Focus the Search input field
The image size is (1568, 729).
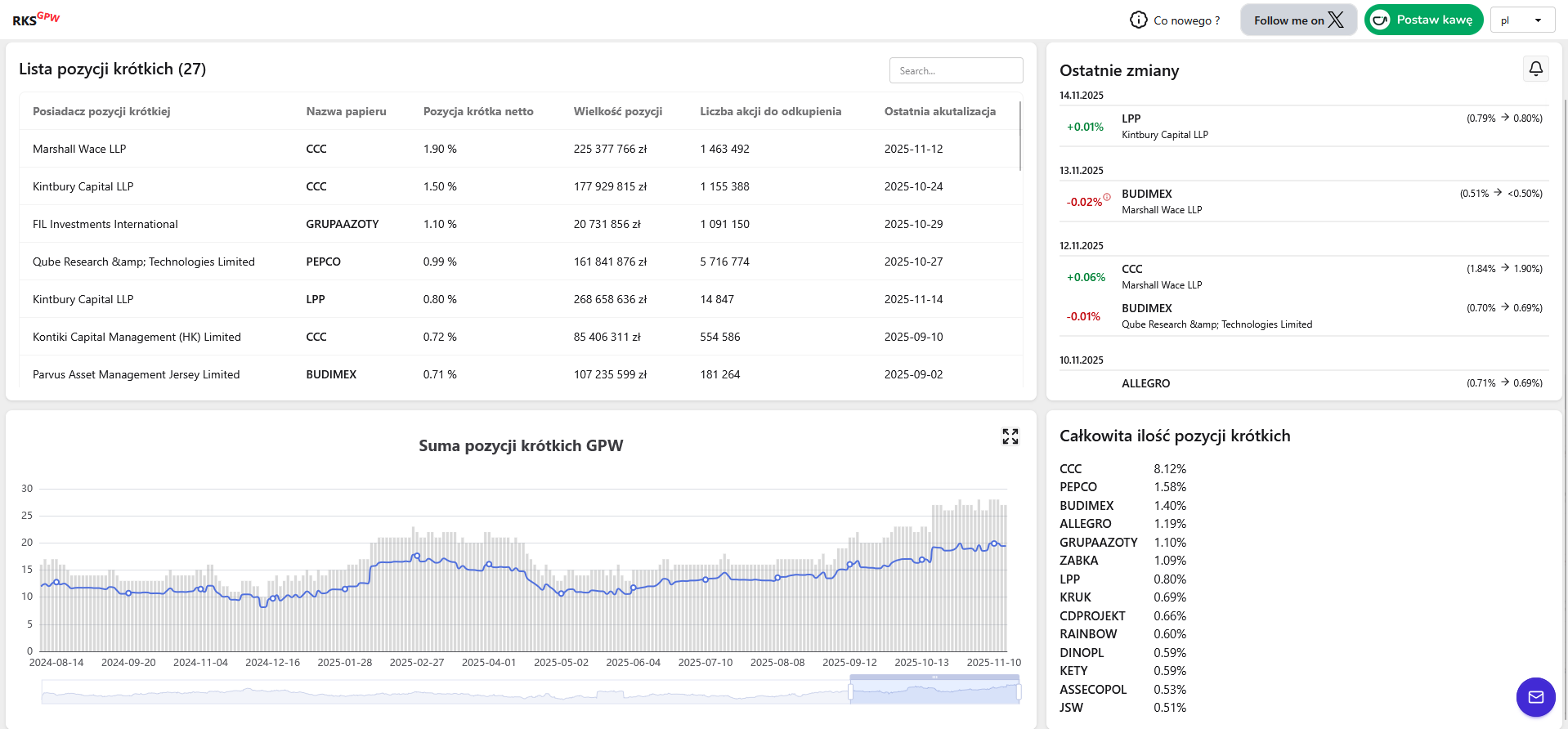(x=955, y=70)
